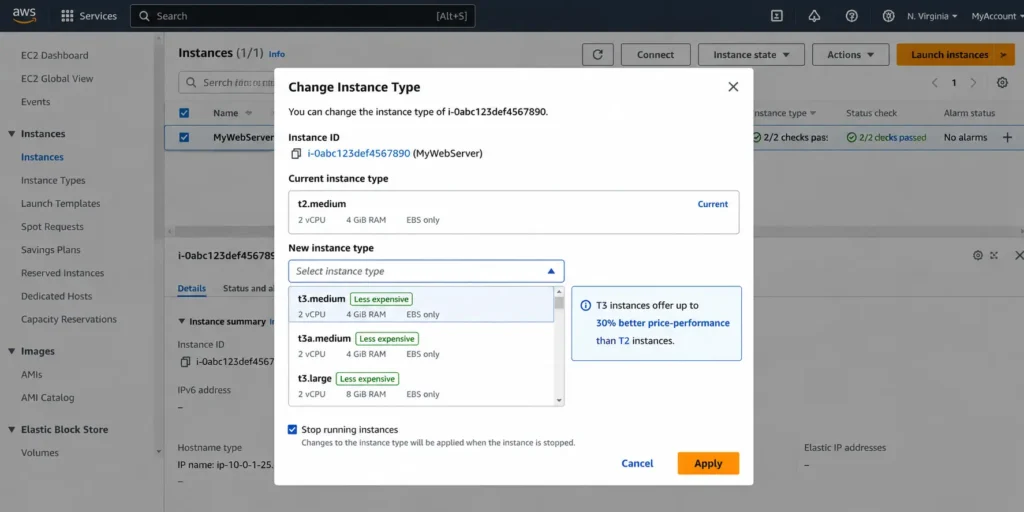This screenshot has height=512, width=1024.
Task: Choose the t3a.medium option
Action: click(x=421, y=345)
